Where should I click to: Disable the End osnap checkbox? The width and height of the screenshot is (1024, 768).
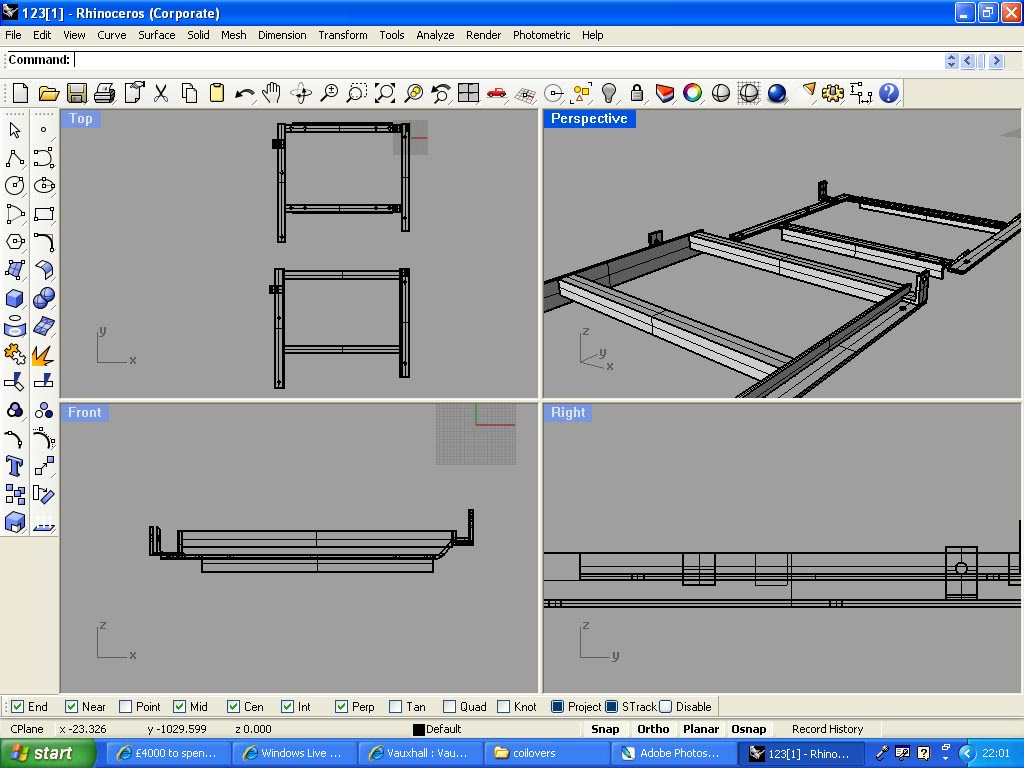(17, 706)
